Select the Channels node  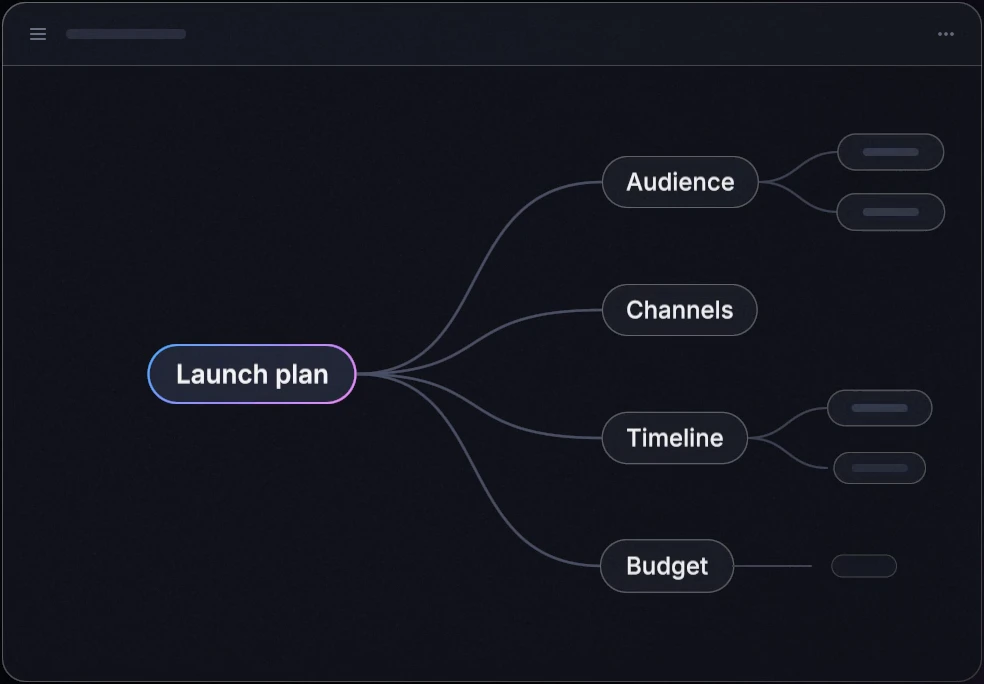pos(680,310)
